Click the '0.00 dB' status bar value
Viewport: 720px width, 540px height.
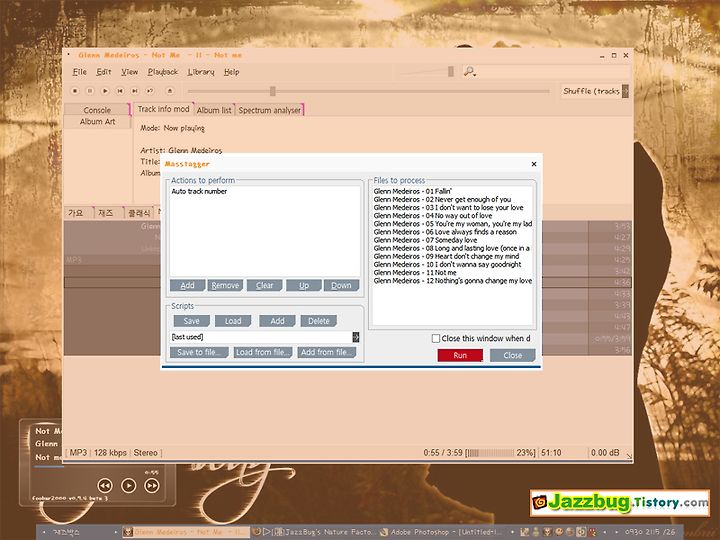tap(605, 453)
